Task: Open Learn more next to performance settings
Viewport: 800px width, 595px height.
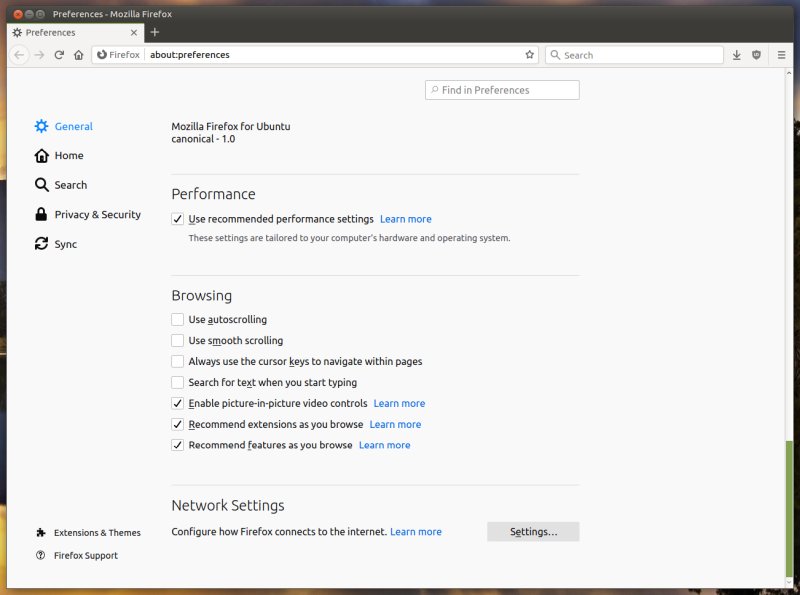Action: tap(406, 218)
